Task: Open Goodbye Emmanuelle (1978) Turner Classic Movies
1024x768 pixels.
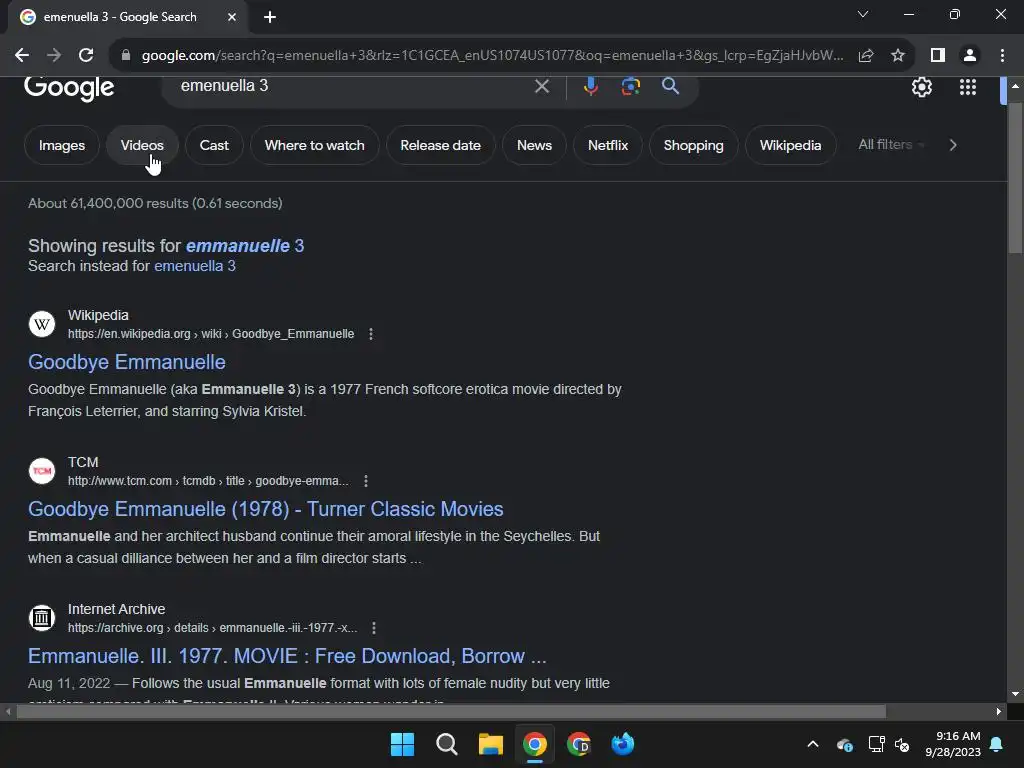Action: click(266, 509)
